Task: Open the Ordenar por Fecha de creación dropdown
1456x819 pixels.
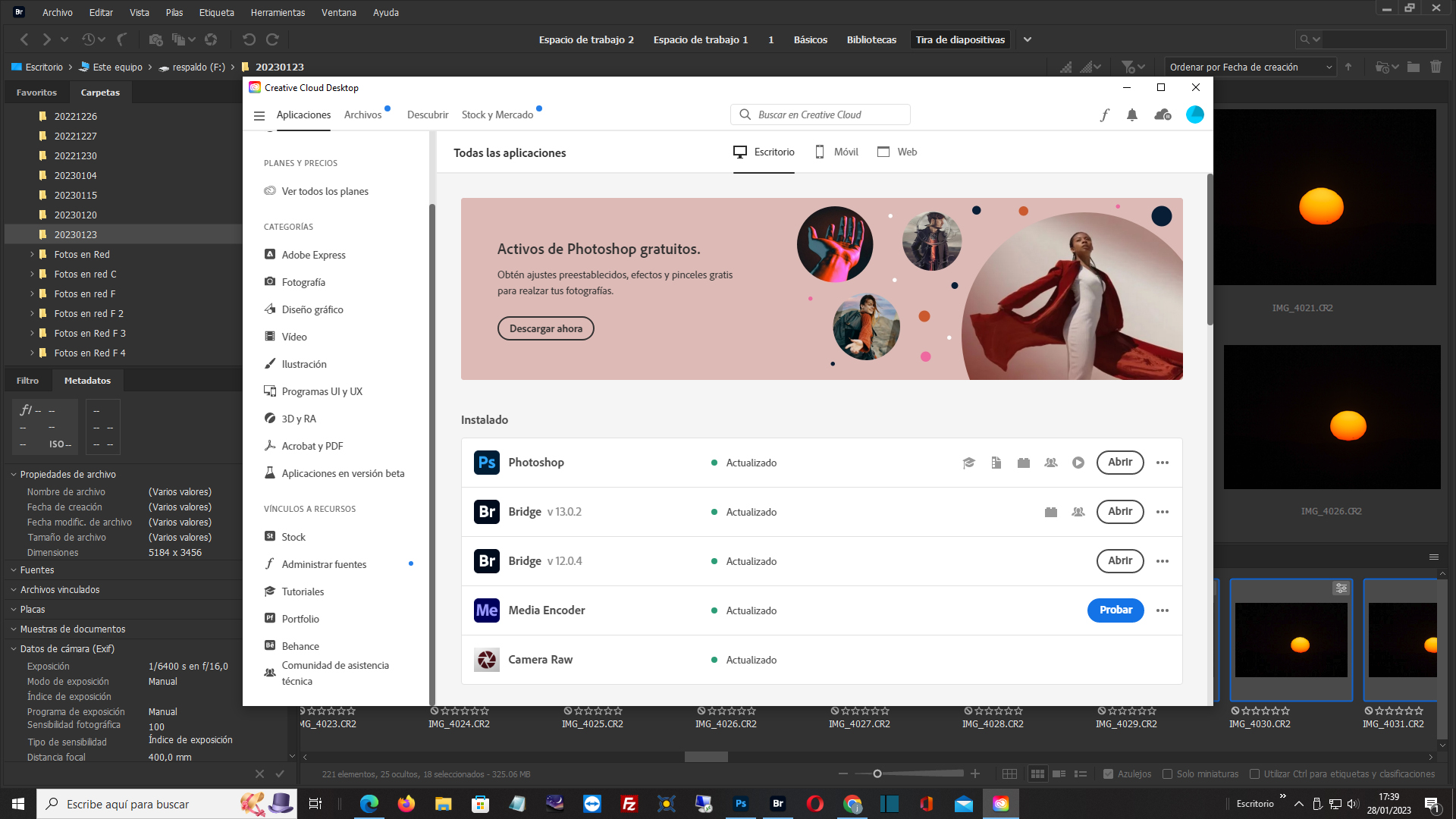Action: [x=1247, y=67]
